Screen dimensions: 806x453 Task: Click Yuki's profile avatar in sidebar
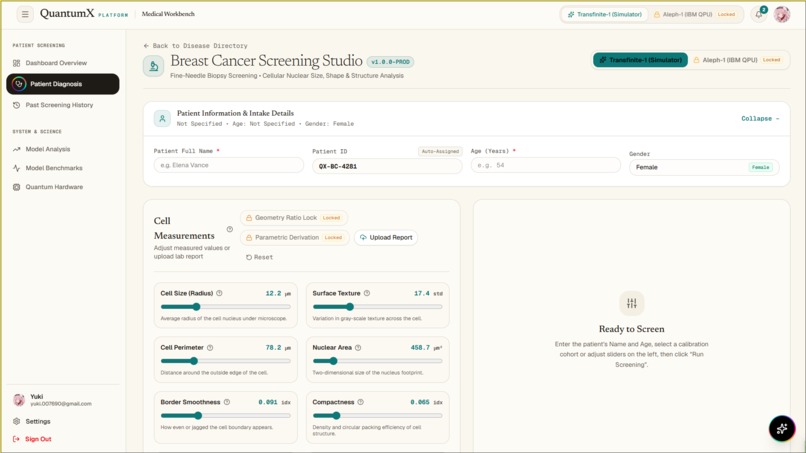tap(19, 400)
